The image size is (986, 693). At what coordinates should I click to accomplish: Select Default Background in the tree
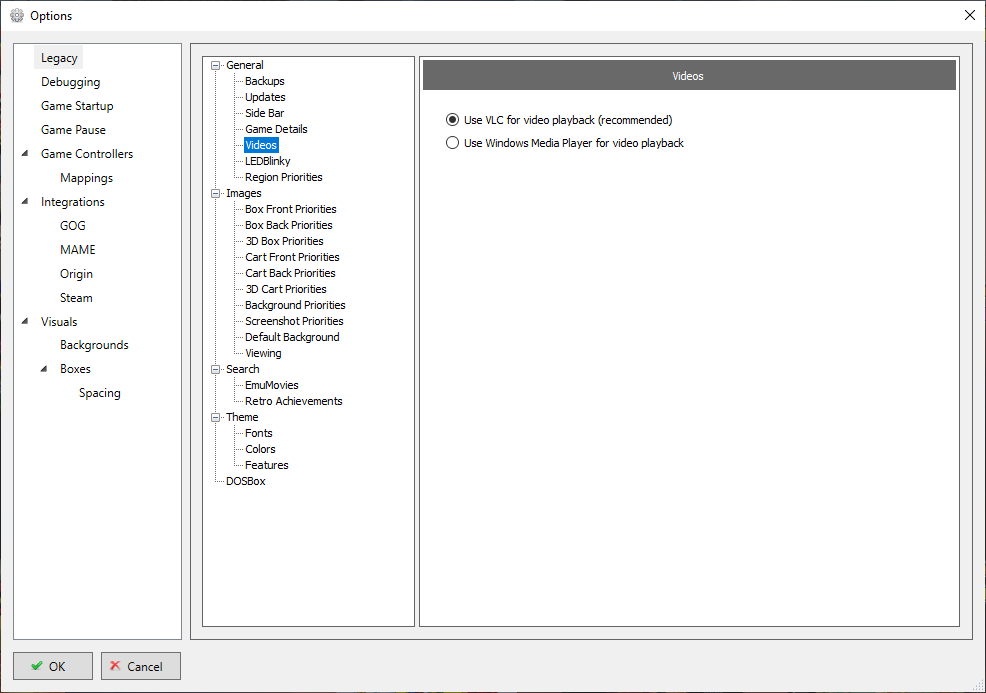(292, 337)
